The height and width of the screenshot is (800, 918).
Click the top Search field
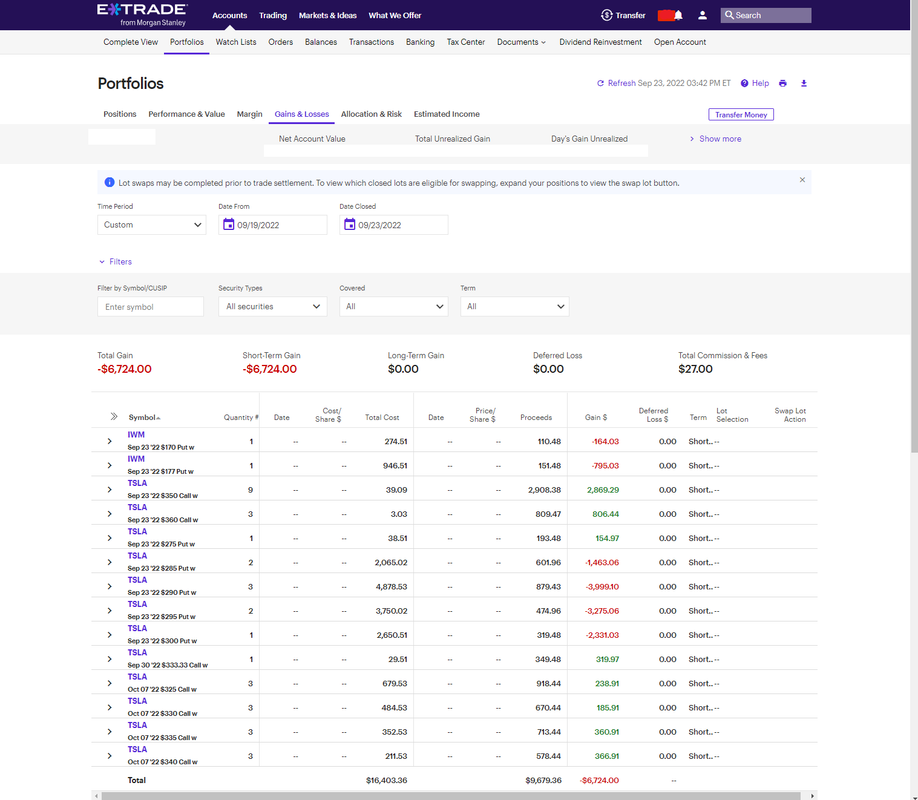click(766, 15)
